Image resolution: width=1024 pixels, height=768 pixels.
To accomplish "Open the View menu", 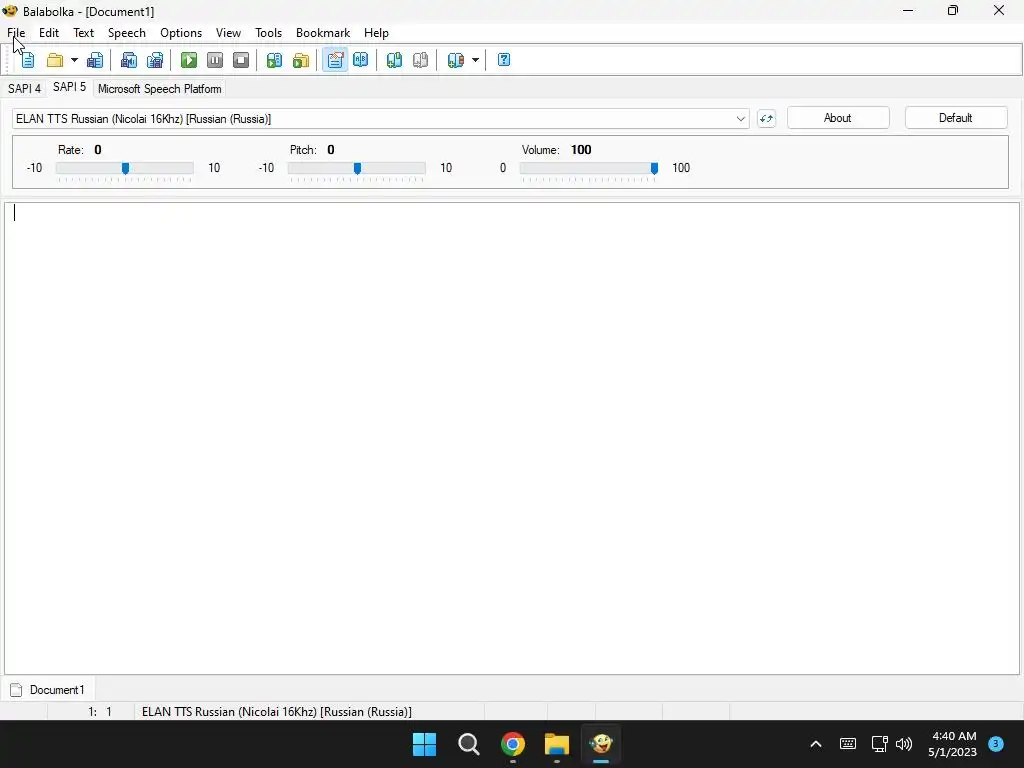I will 229,33.
